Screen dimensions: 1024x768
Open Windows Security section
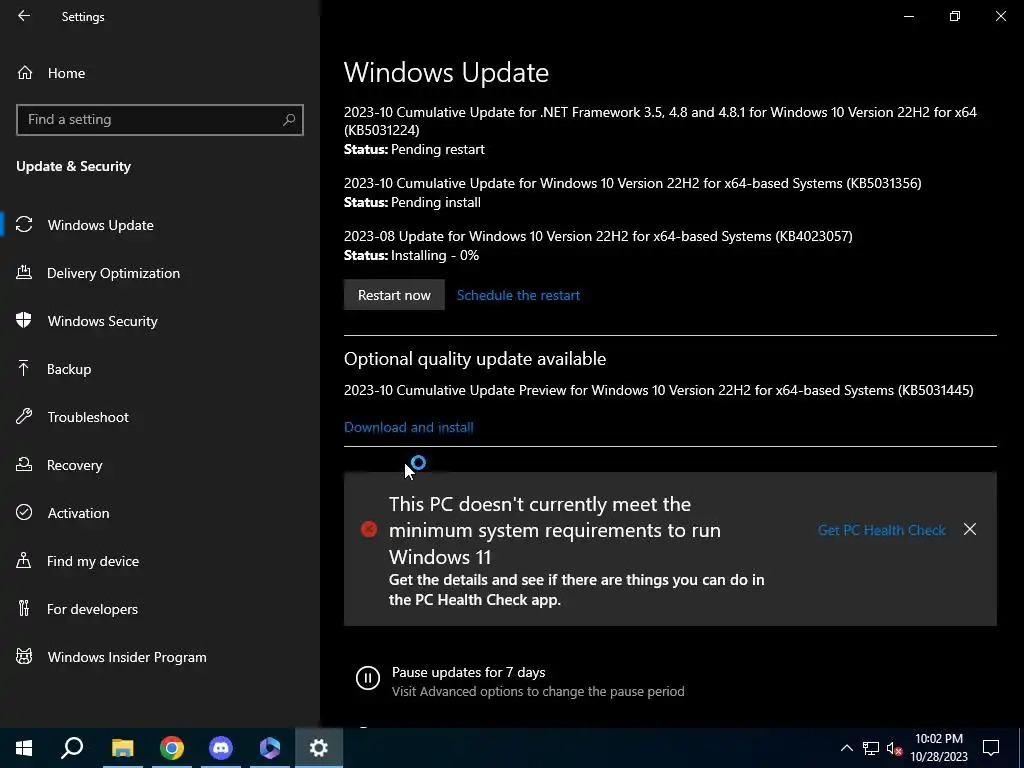[103, 321]
